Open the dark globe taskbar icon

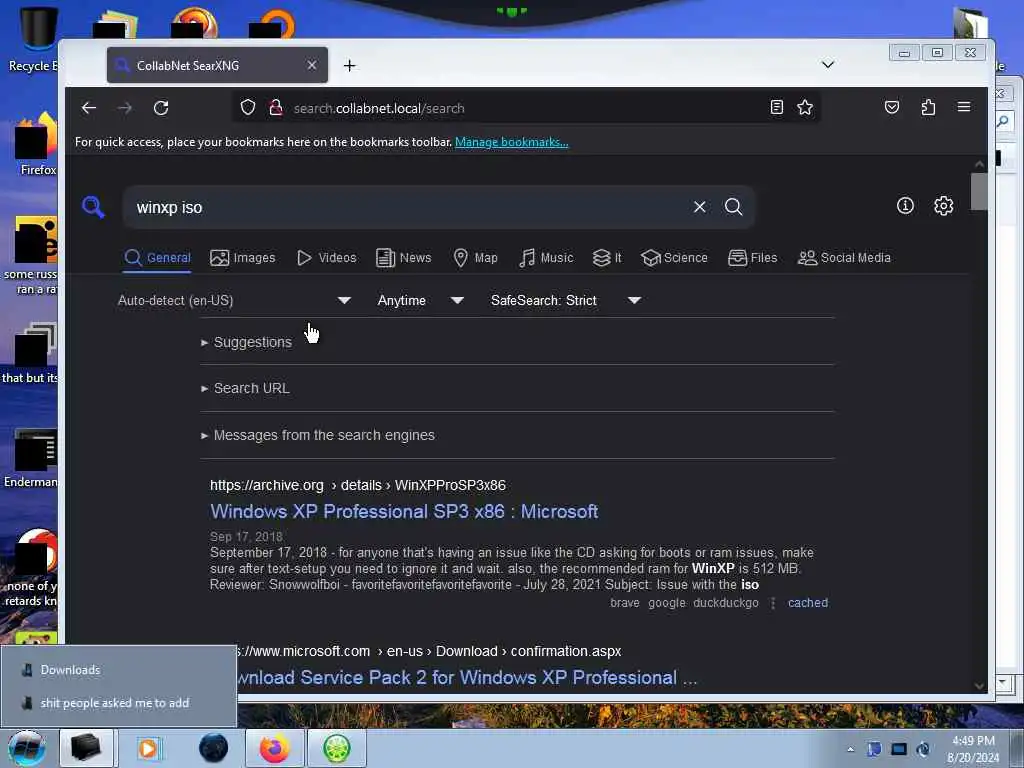coord(214,748)
